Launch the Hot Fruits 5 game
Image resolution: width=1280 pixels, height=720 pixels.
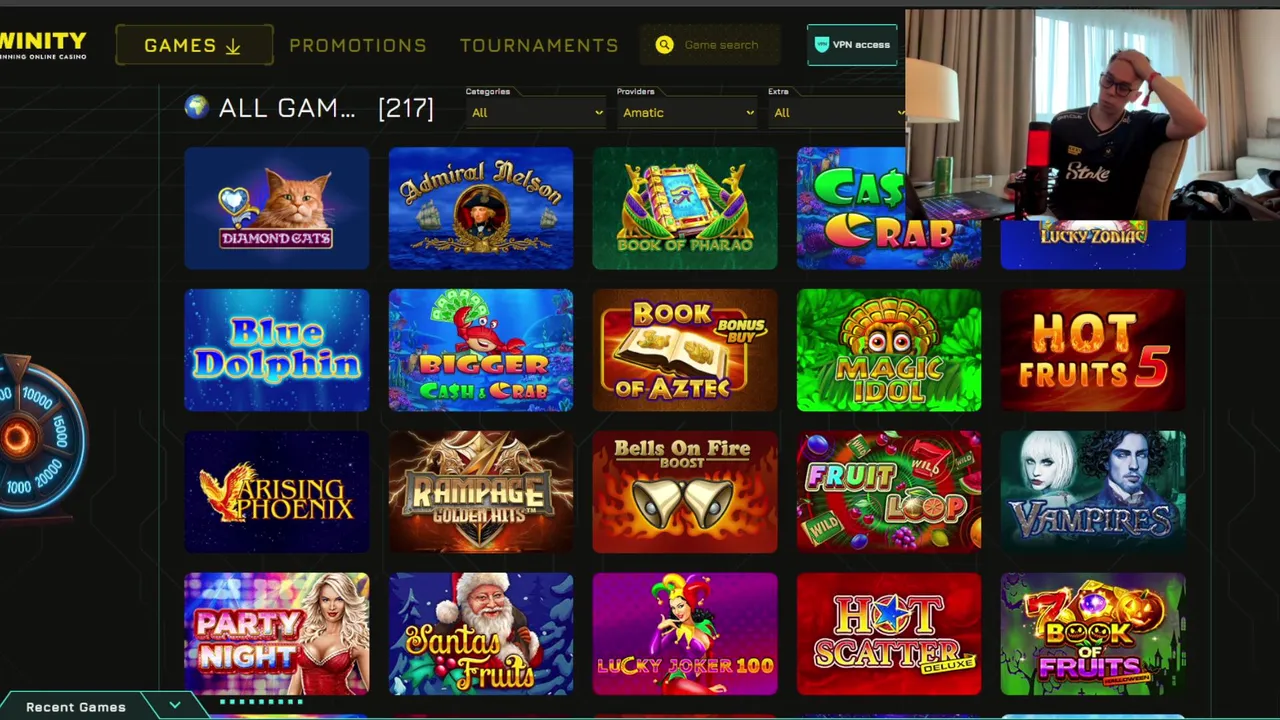click(1093, 350)
